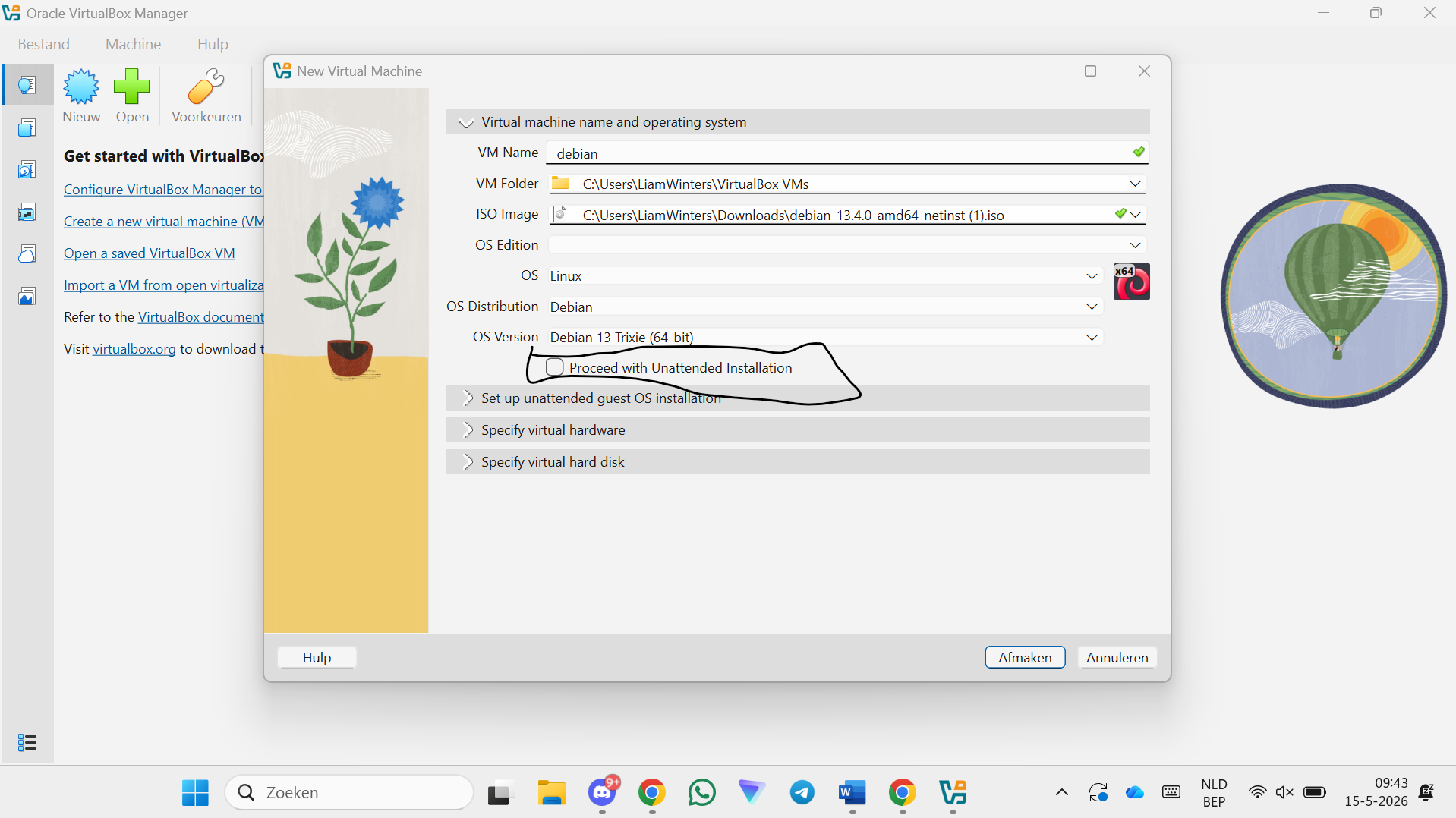Visit the virtualbox.org link
This screenshot has height=818, width=1456.
click(x=134, y=349)
